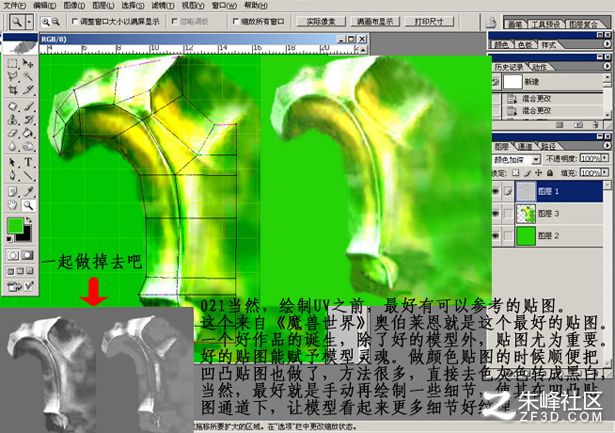This screenshot has width=615, height=433.
Task: Click zoom-in magnifier in options bar
Action: pyautogui.click(x=46, y=22)
